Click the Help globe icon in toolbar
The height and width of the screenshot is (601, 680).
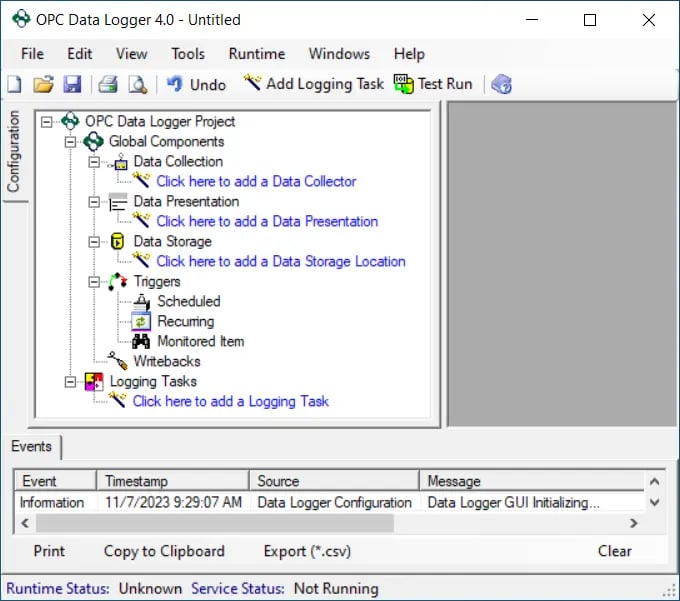point(502,85)
